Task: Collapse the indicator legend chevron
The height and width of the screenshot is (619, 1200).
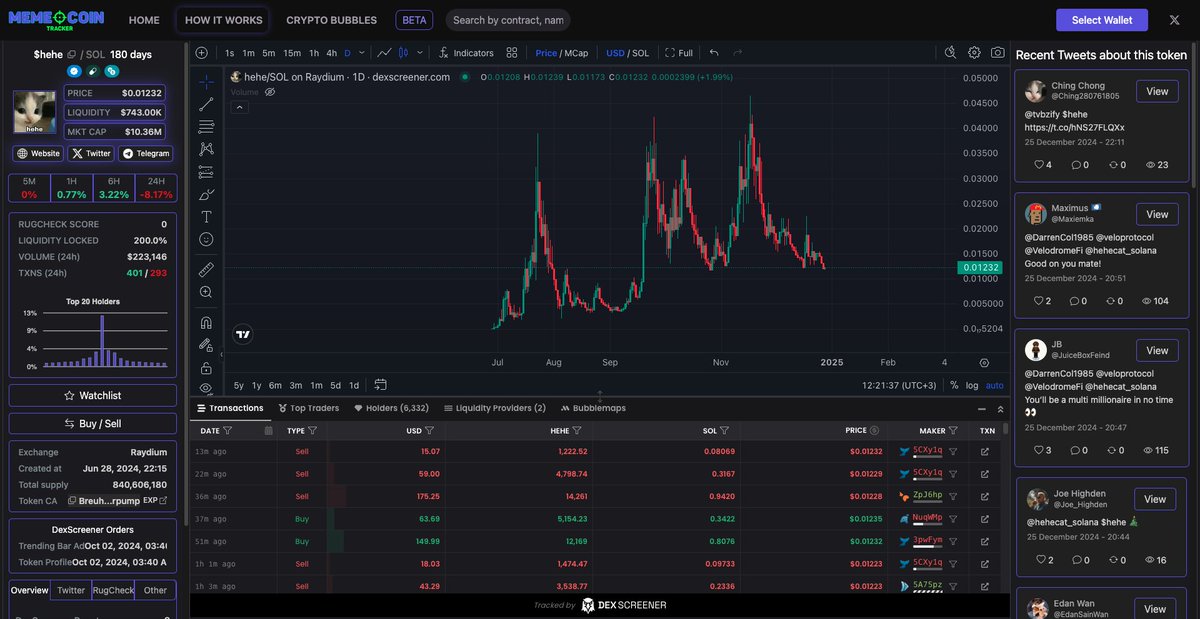Action: pos(240,107)
